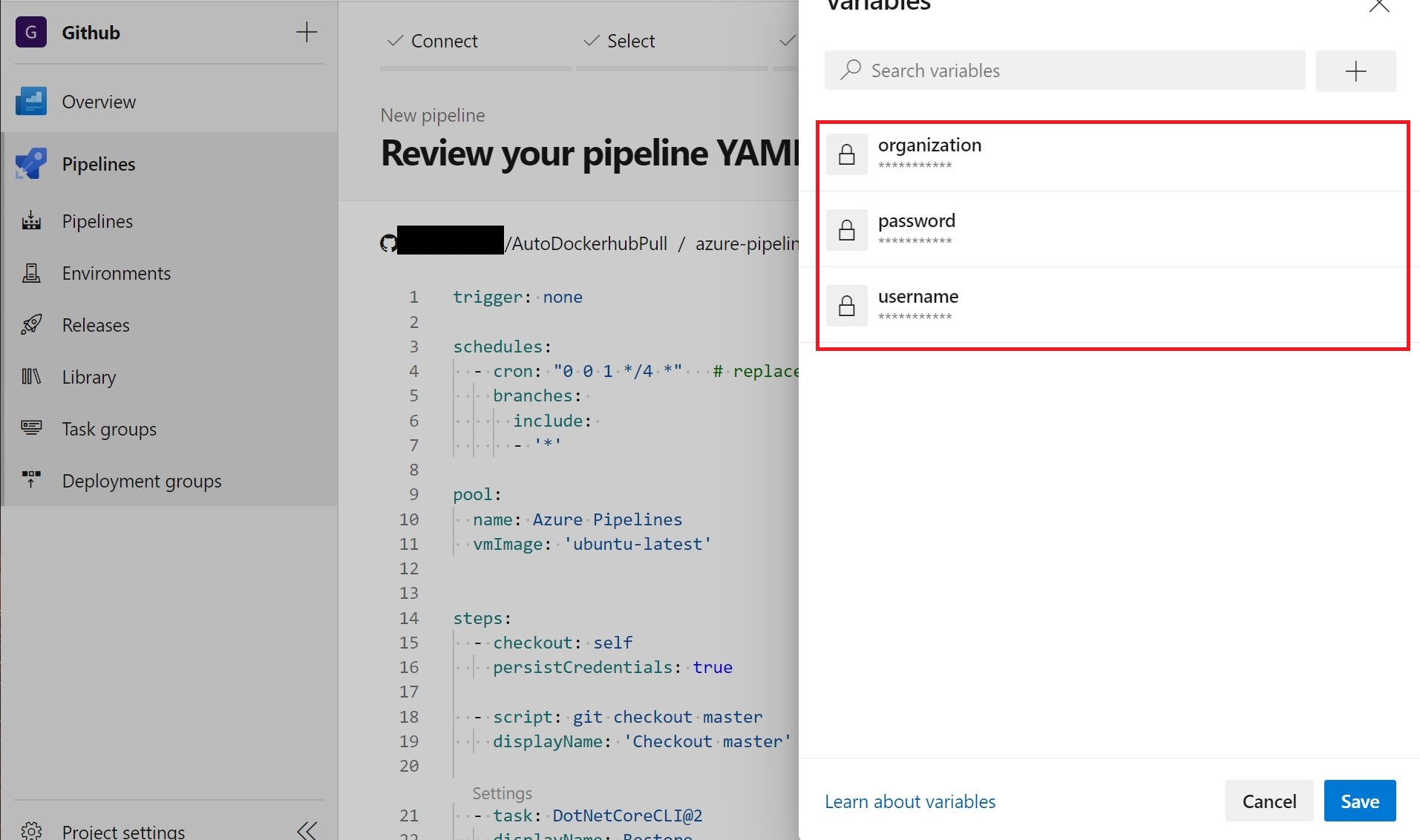Click the 'pool:' line in YAML
Screen dimensions: 1420x840
pyautogui.click(x=477, y=494)
